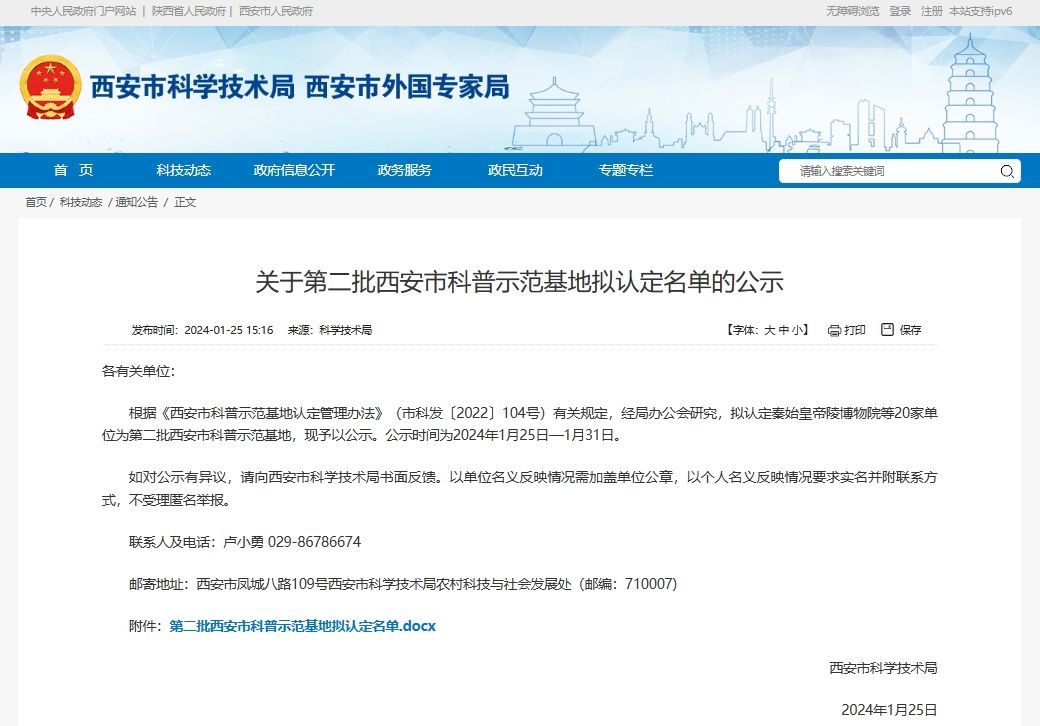Viewport: 1040px width, 726px height.
Task: Click the 注册 register link
Action: coord(931,11)
